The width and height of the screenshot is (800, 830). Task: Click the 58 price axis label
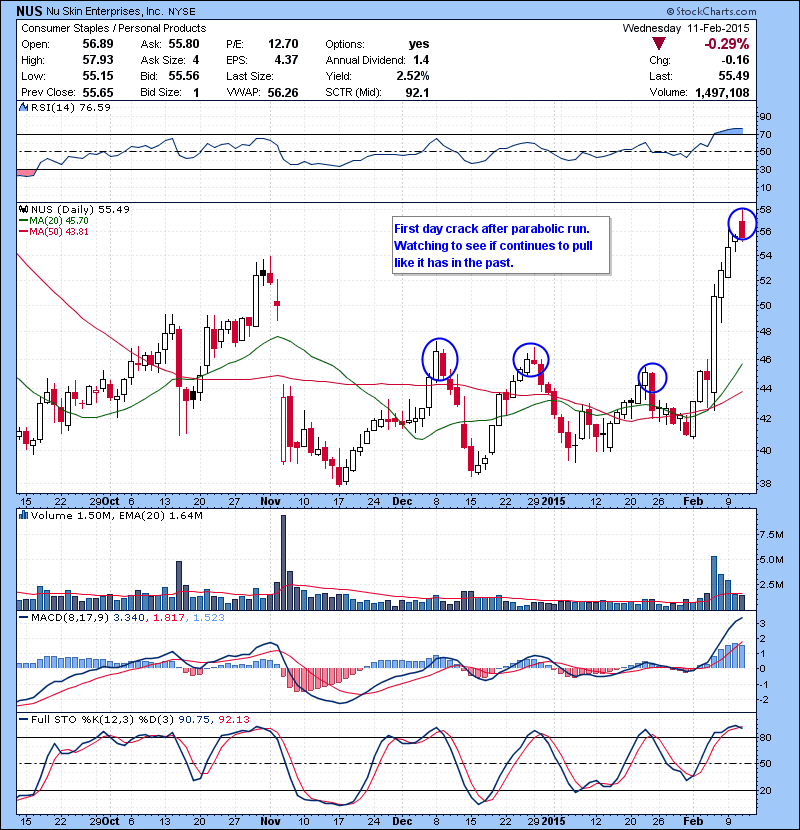coord(766,210)
